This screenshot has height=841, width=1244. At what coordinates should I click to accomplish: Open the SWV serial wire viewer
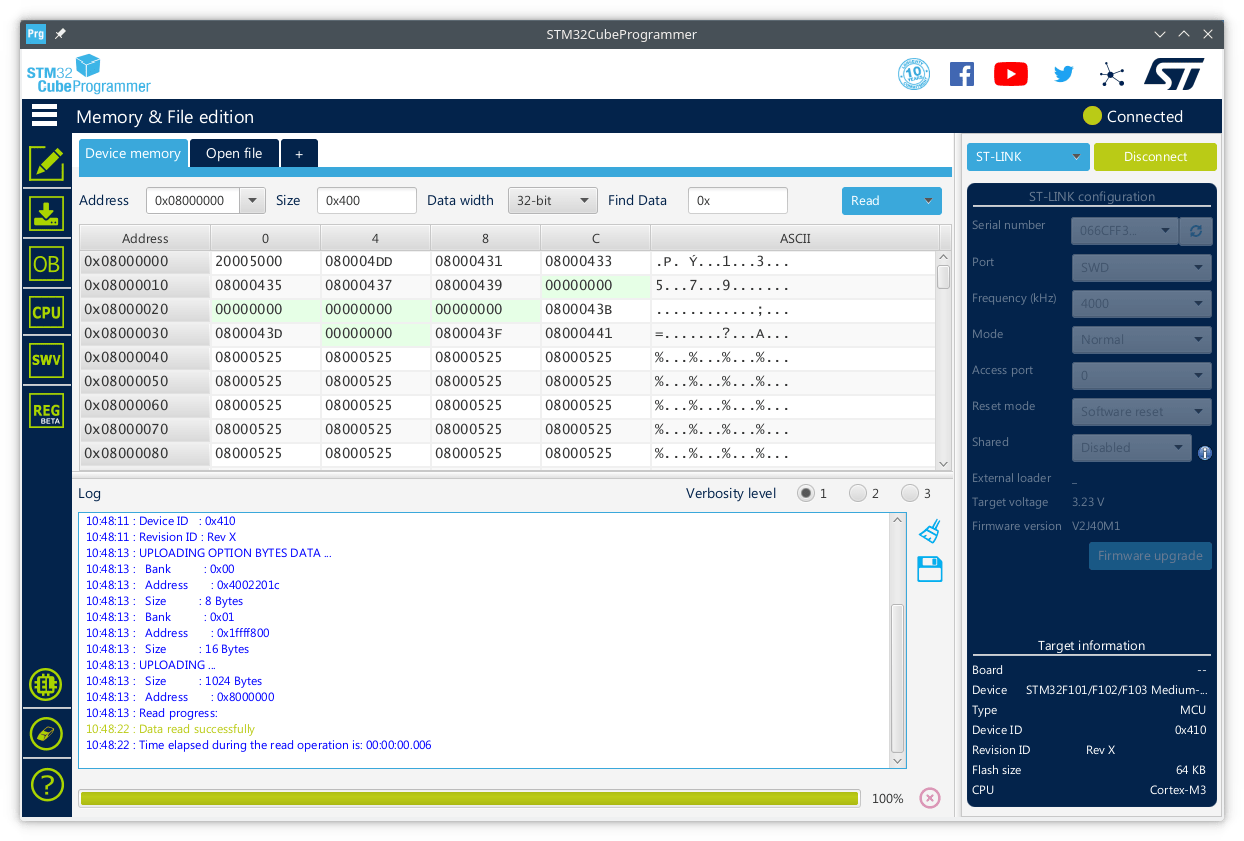(x=47, y=361)
